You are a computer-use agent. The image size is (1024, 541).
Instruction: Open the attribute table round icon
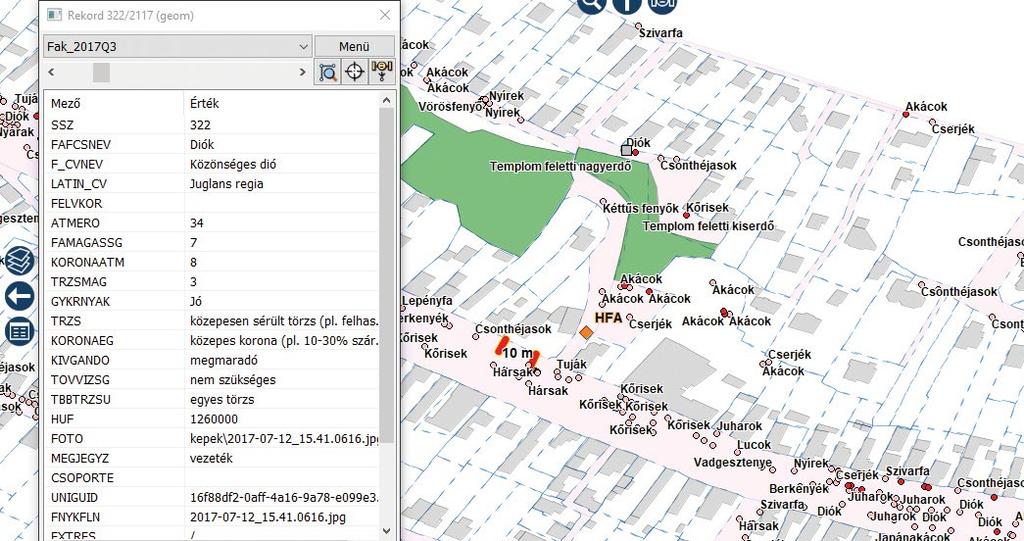pos(20,332)
